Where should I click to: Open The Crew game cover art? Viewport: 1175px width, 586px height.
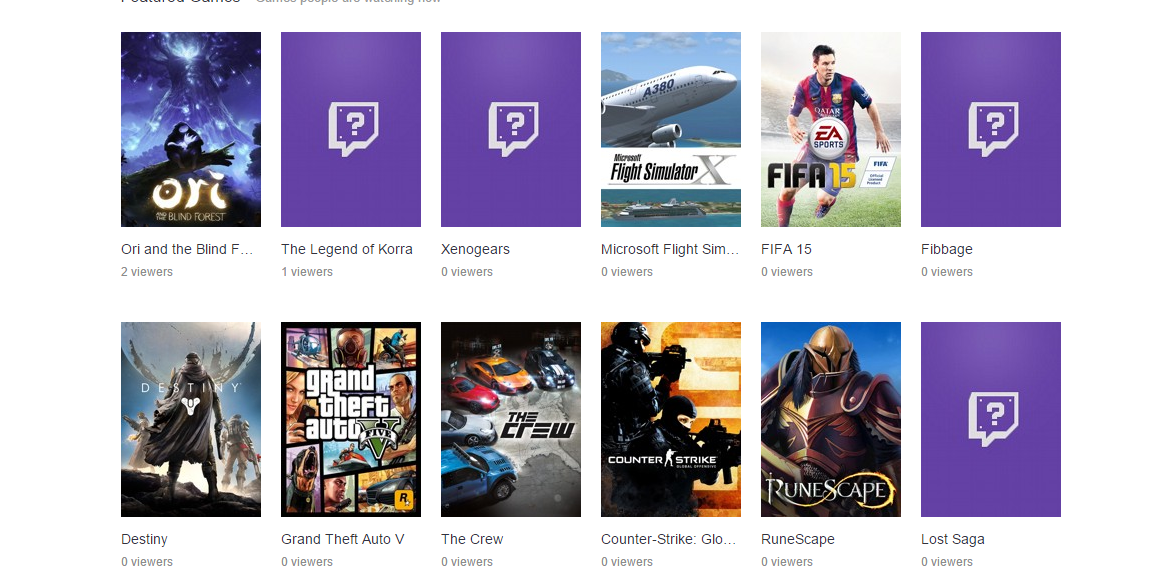[x=511, y=419]
